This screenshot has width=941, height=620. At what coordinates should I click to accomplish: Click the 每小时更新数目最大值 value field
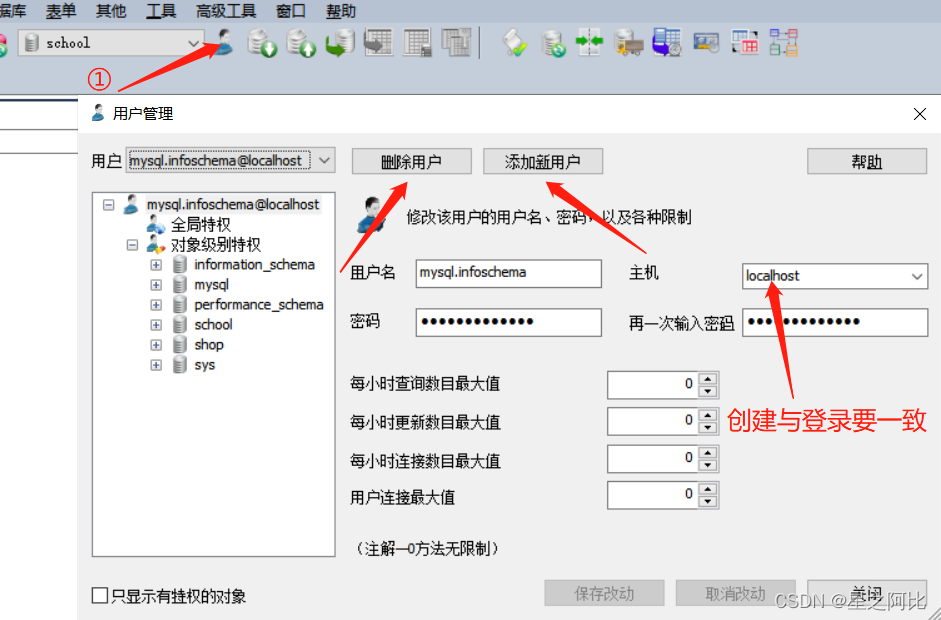tap(653, 421)
